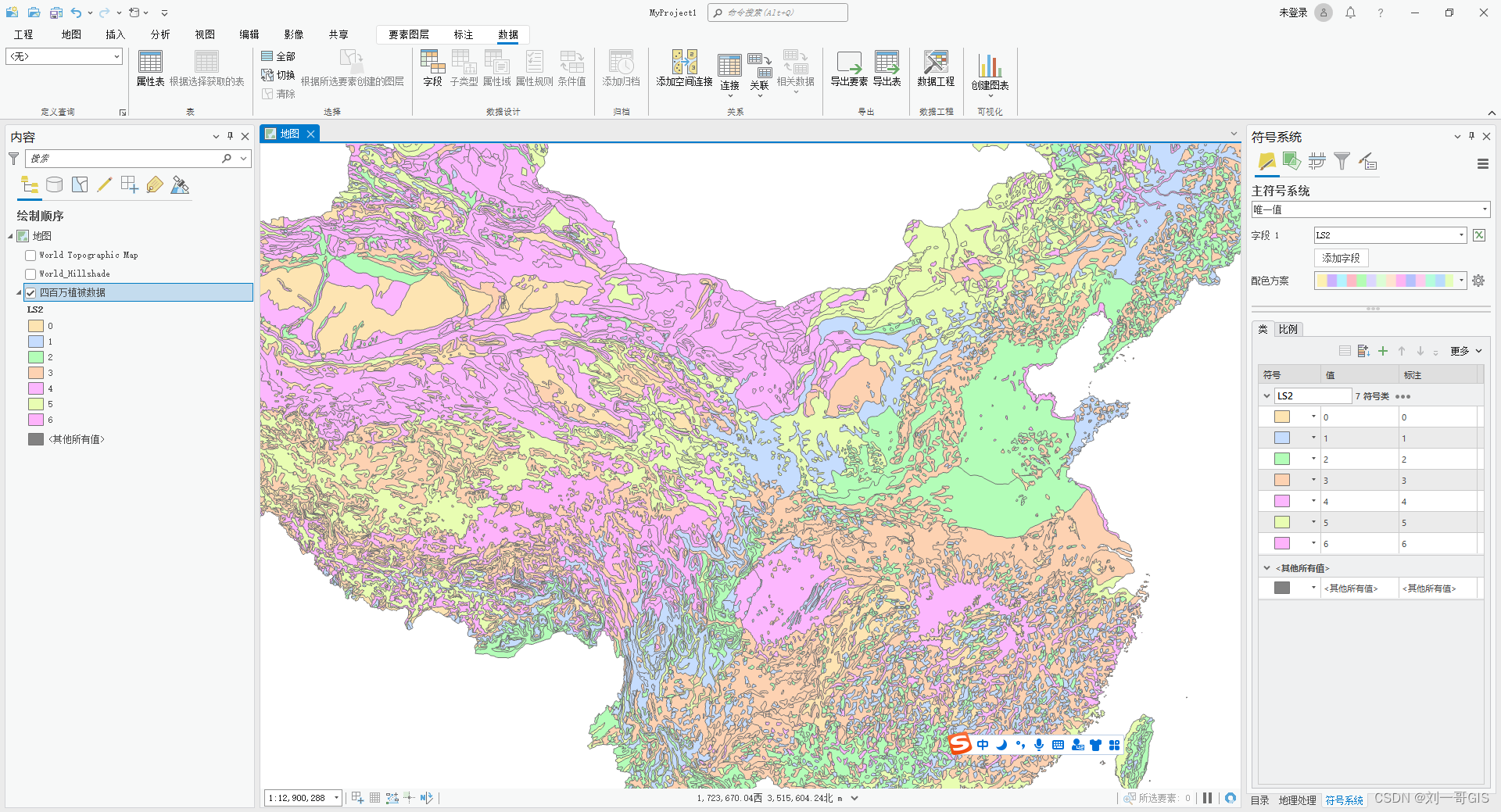Click the command search box in title bar

tap(778, 13)
